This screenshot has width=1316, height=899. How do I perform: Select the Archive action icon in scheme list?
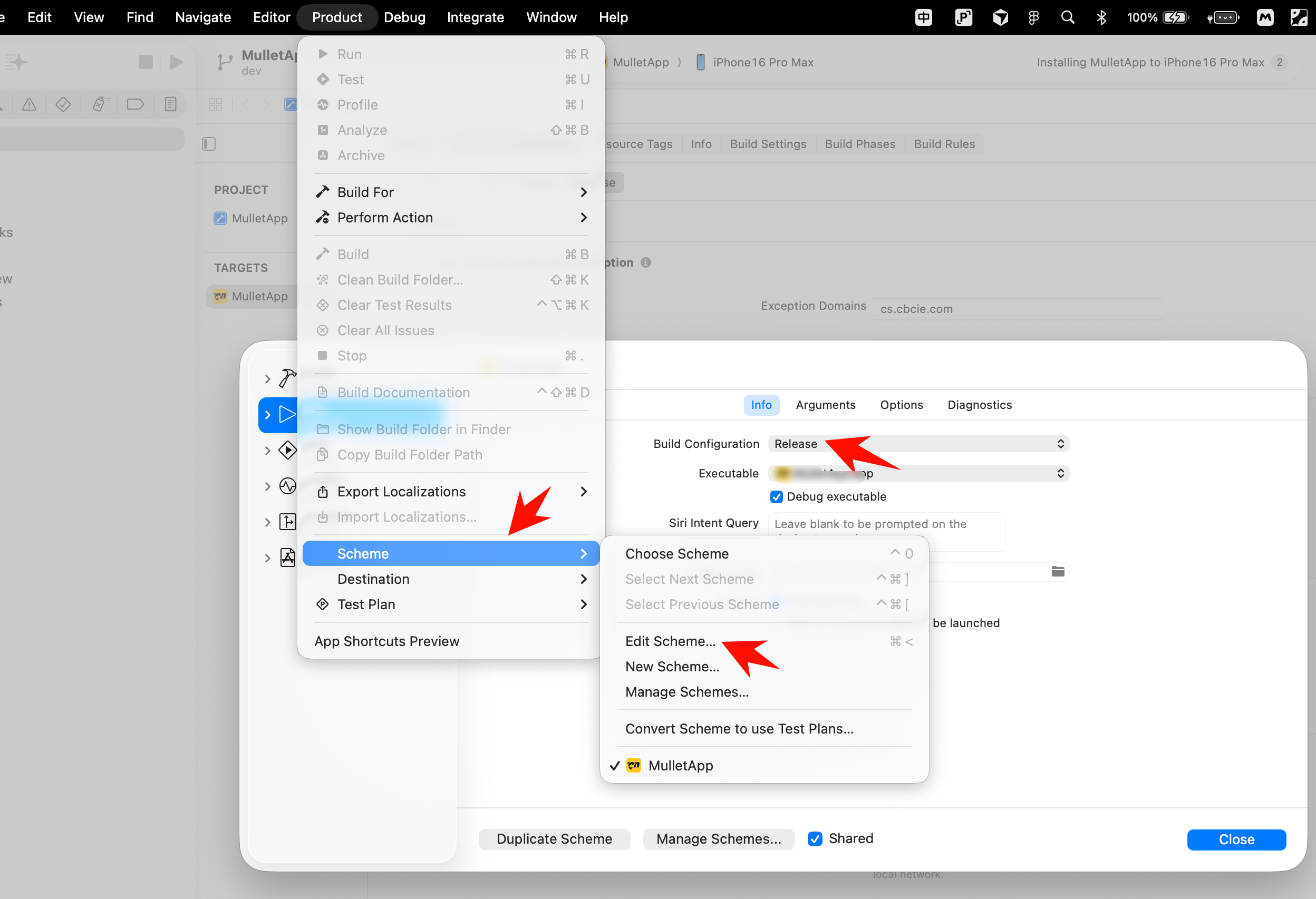click(288, 558)
